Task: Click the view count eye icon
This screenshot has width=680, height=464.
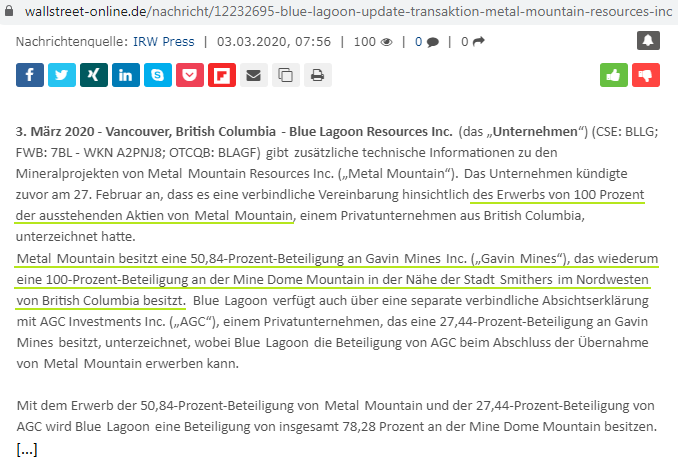Action: (386, 42)
